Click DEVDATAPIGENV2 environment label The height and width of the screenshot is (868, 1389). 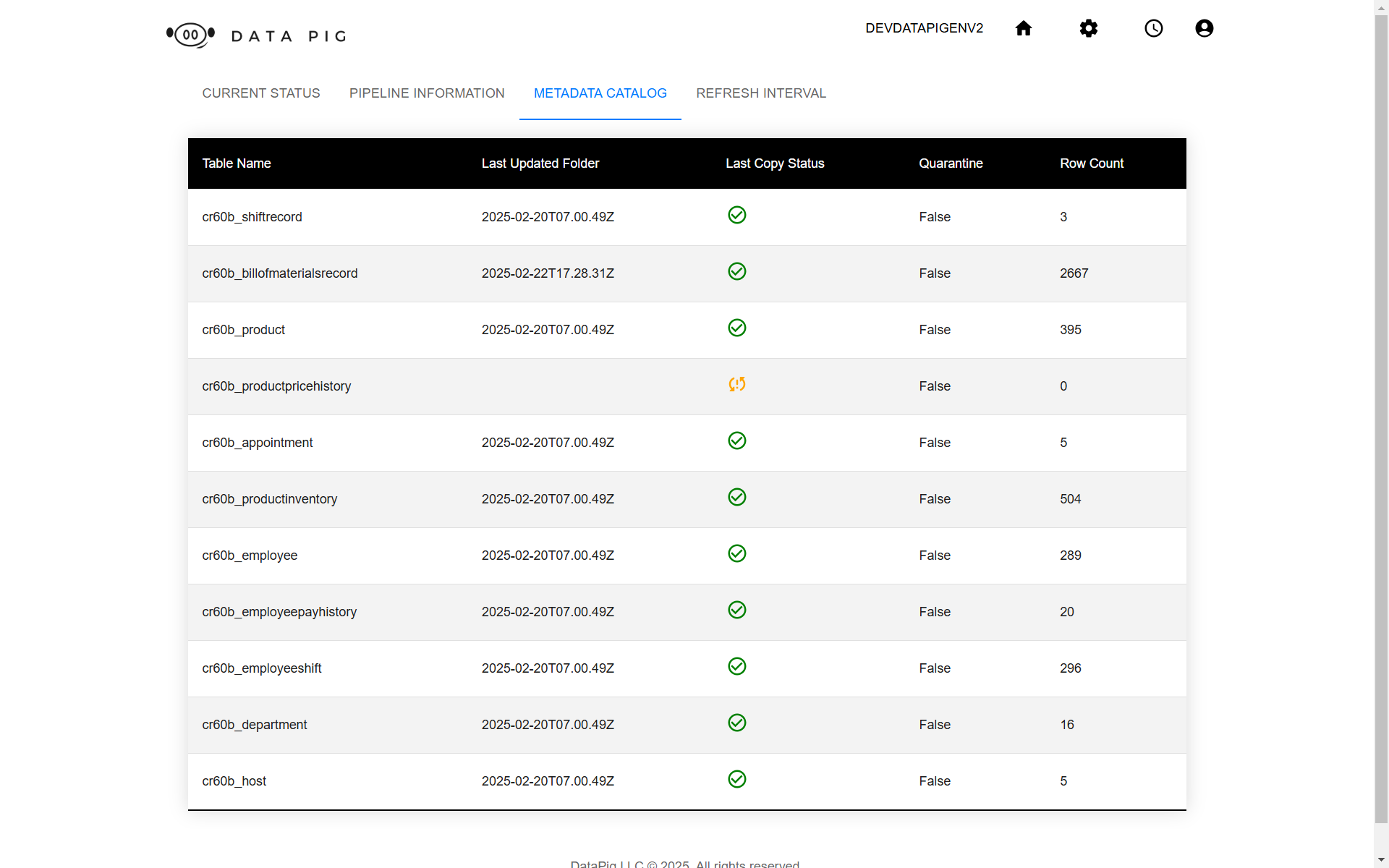click(x=924, y=28)
